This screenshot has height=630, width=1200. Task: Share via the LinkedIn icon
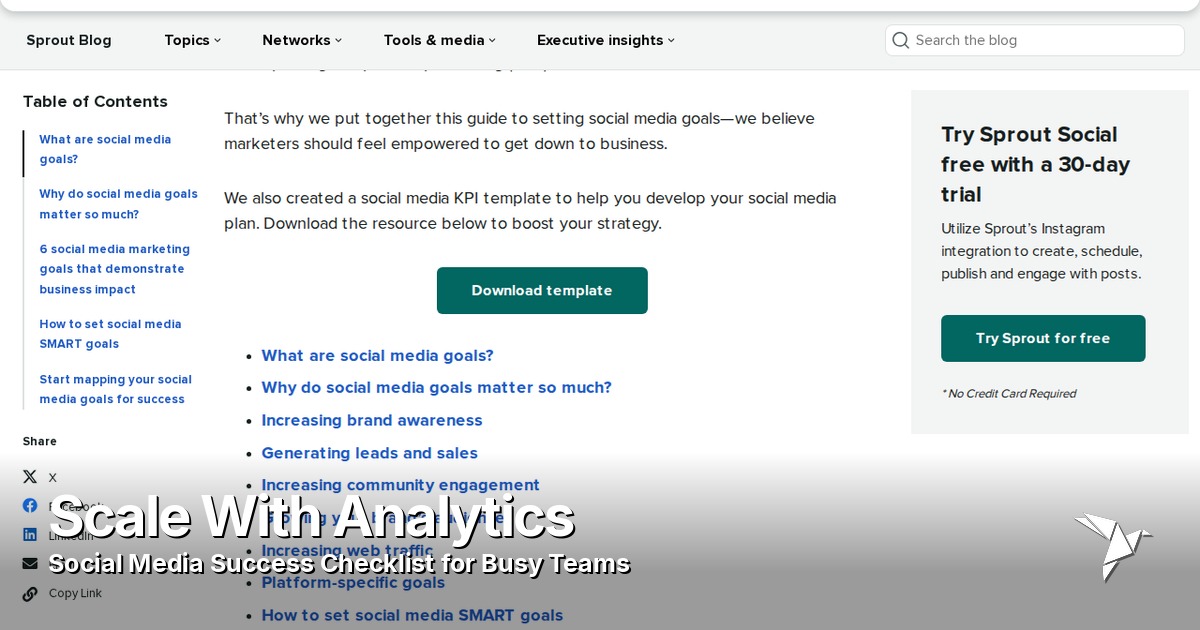30,535
